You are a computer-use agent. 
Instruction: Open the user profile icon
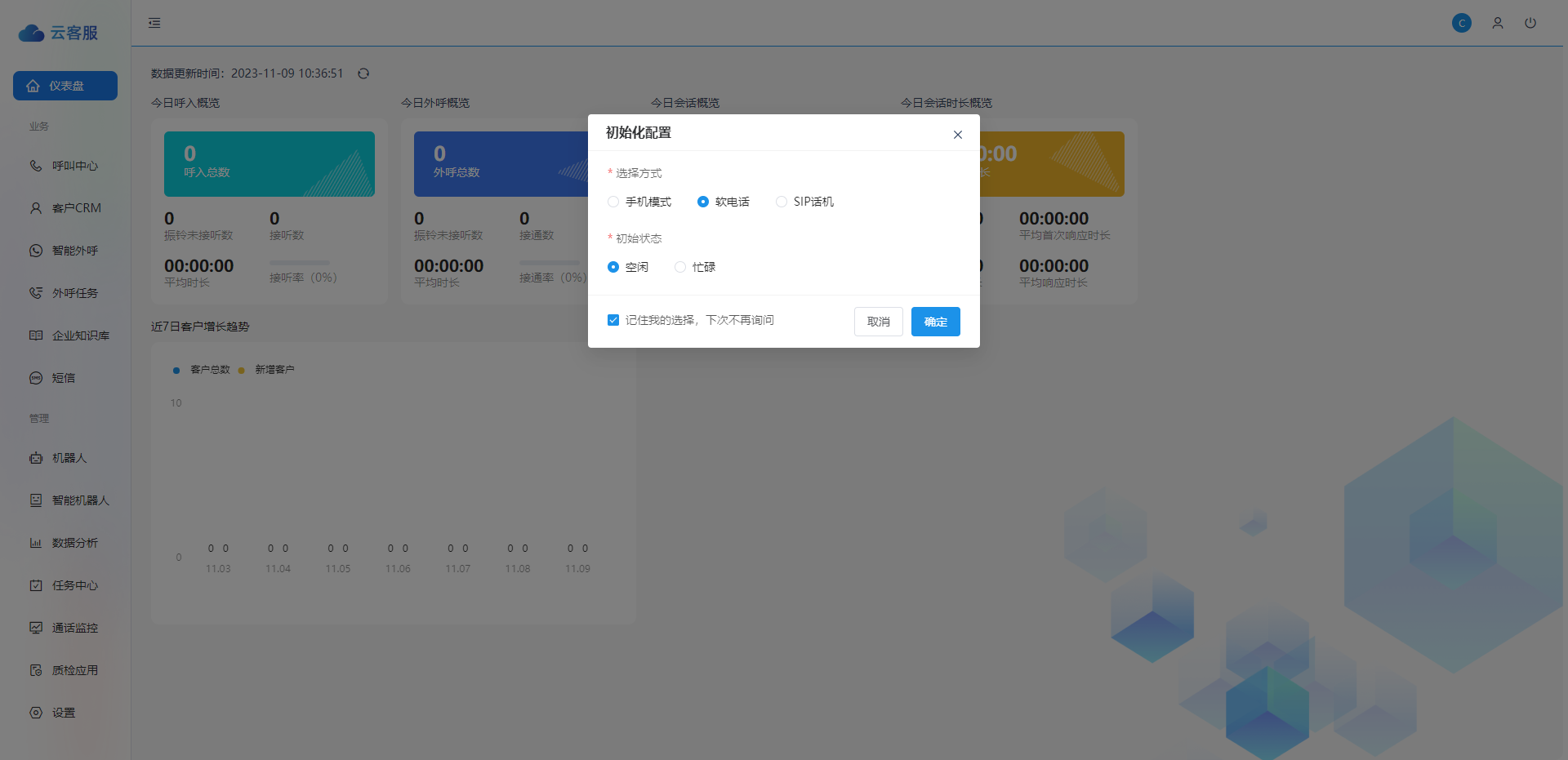click(x=1498, y=23)
